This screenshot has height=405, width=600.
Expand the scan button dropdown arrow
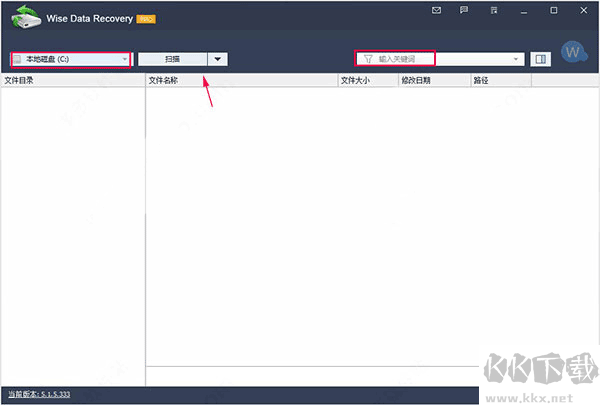pos(218,59)
